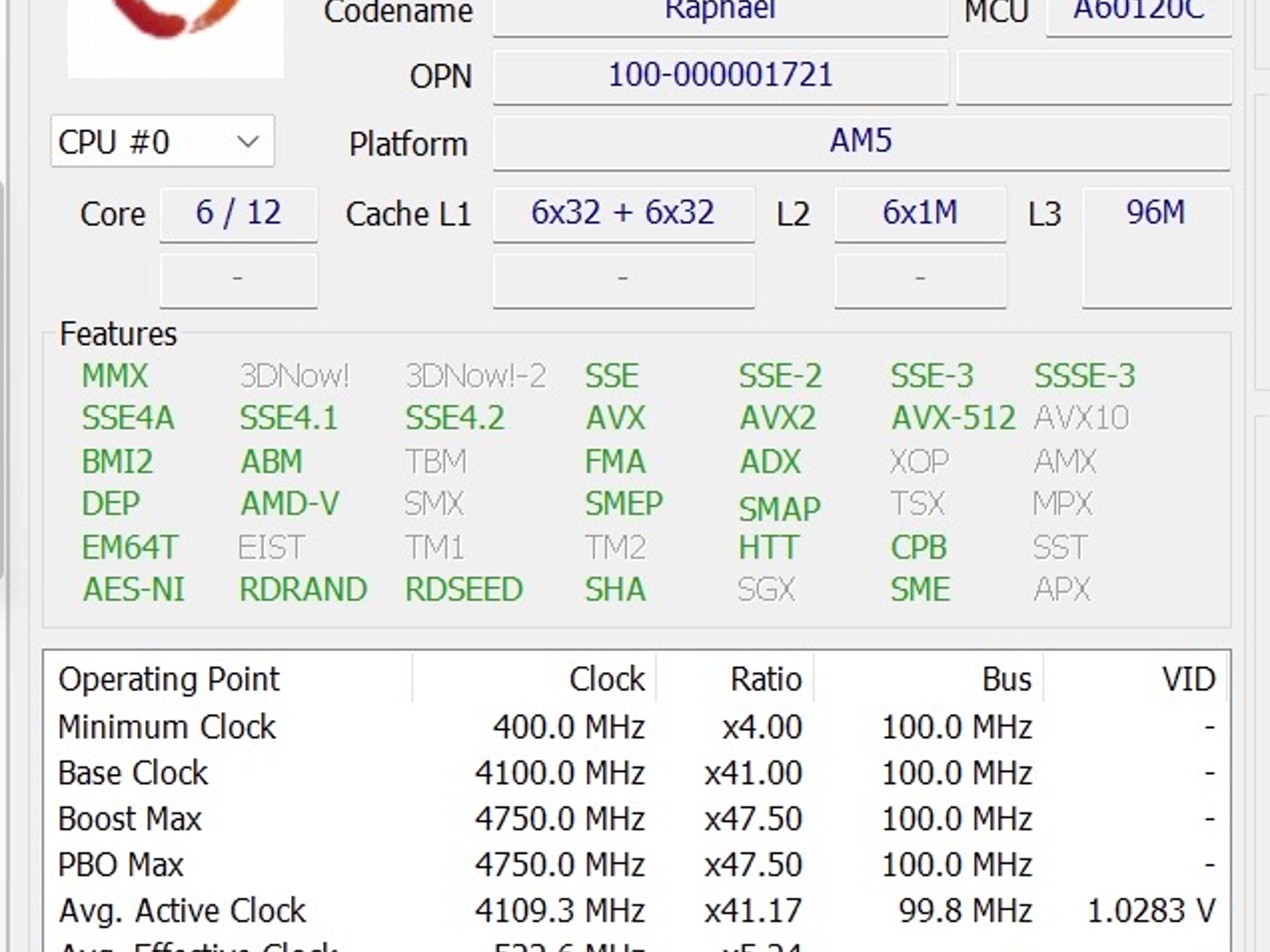Click the Platform field showing AM5
1270x952 pixels.
(x=861, y=142)
